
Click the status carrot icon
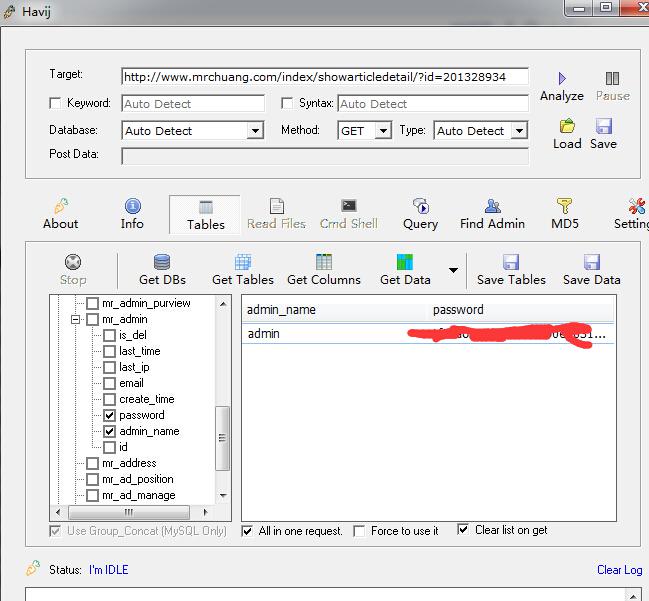[34, 568]
